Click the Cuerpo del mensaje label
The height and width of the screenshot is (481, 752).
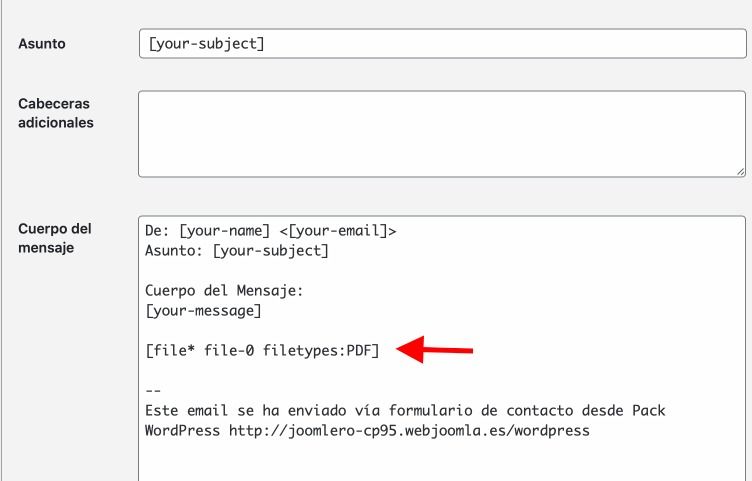click(x=55, y=238)
